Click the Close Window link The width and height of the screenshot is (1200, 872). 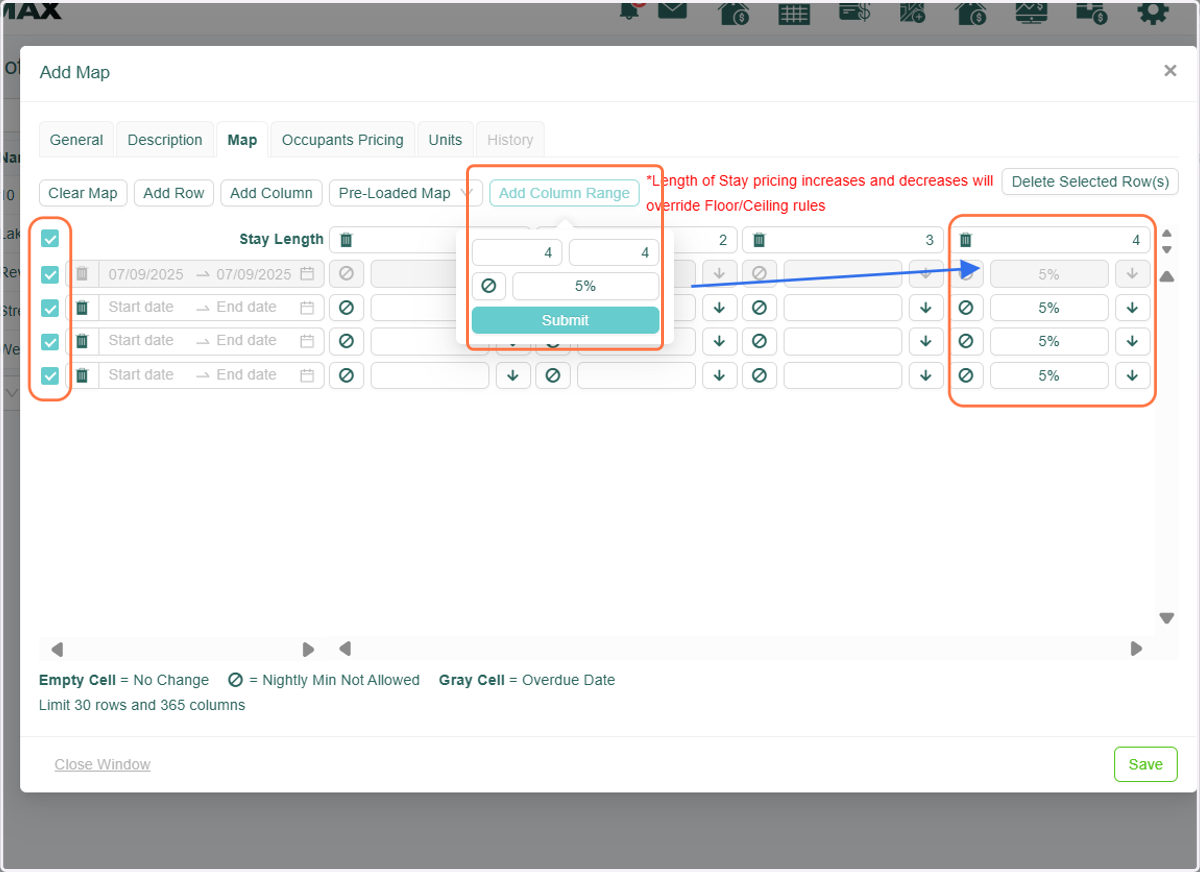102,764
